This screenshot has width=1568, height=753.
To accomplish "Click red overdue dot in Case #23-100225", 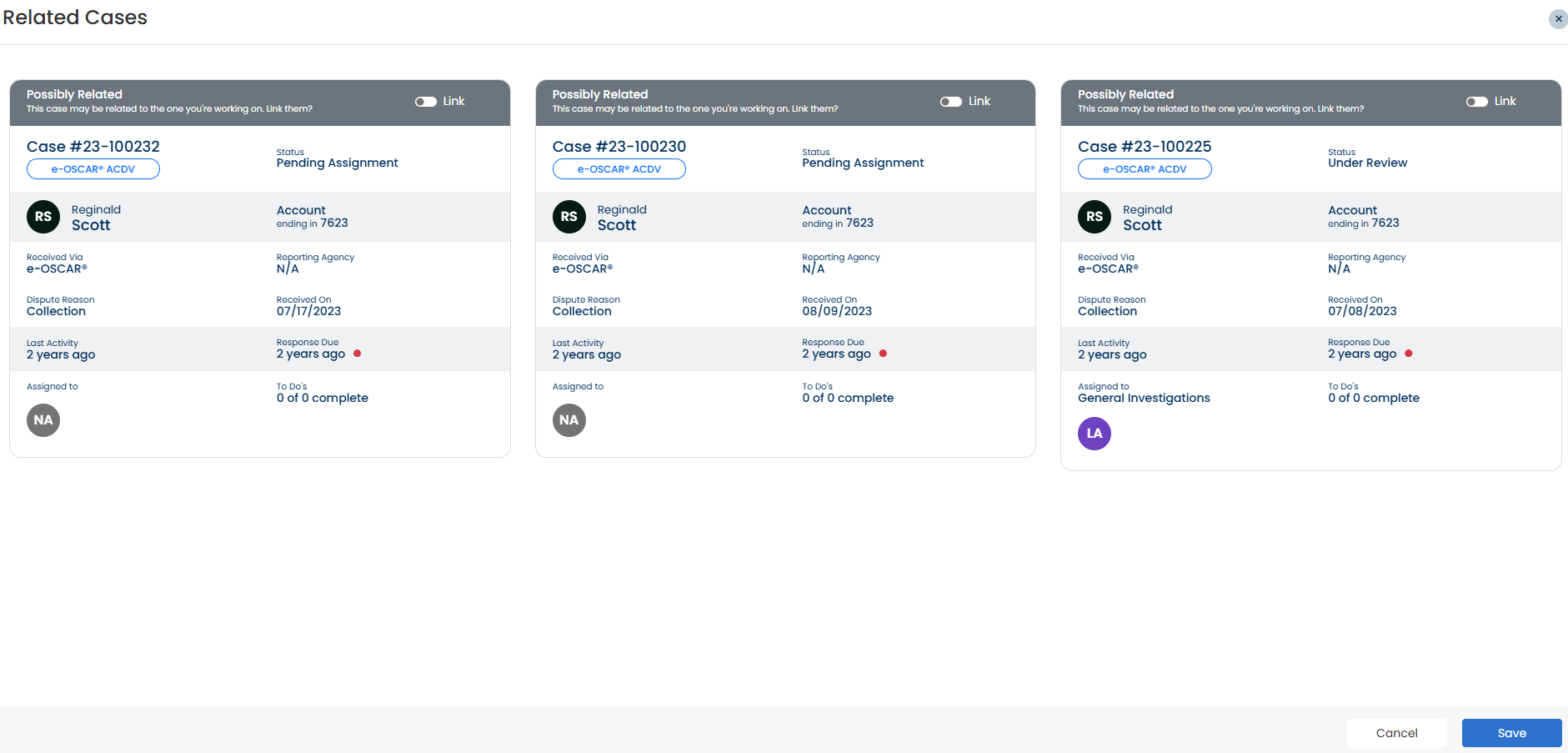I will [1409, 354].
